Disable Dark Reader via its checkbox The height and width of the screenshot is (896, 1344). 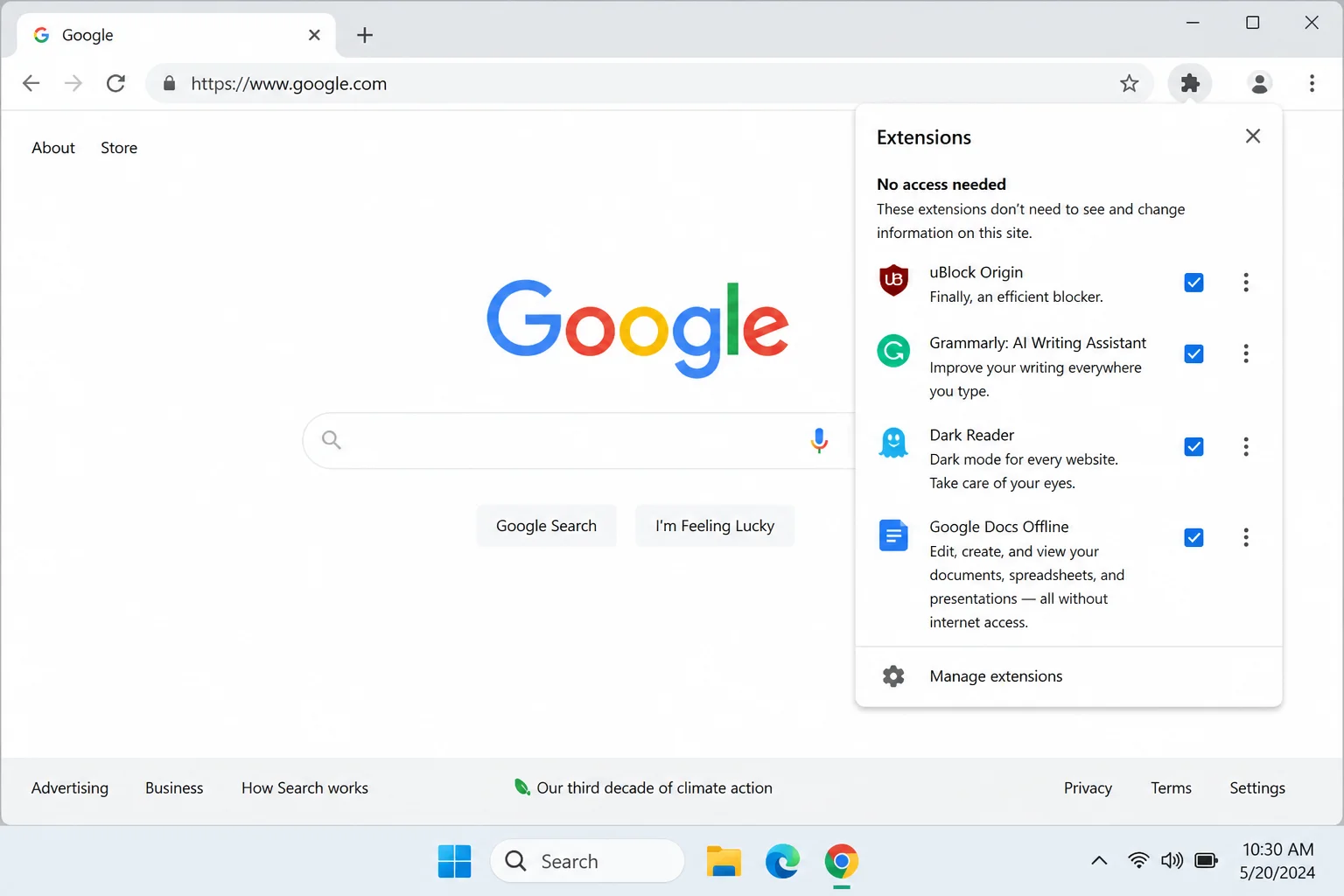(1193, 447)
